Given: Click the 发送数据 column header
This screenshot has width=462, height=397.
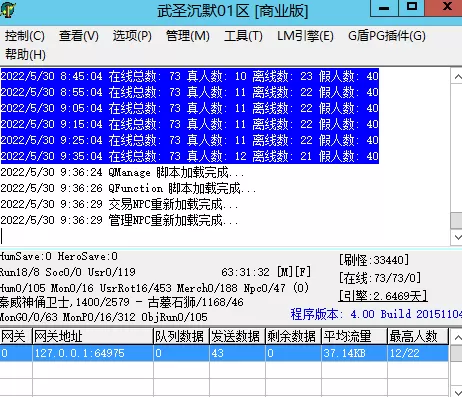Looking at the screenshot, I should tap(237, 336).
